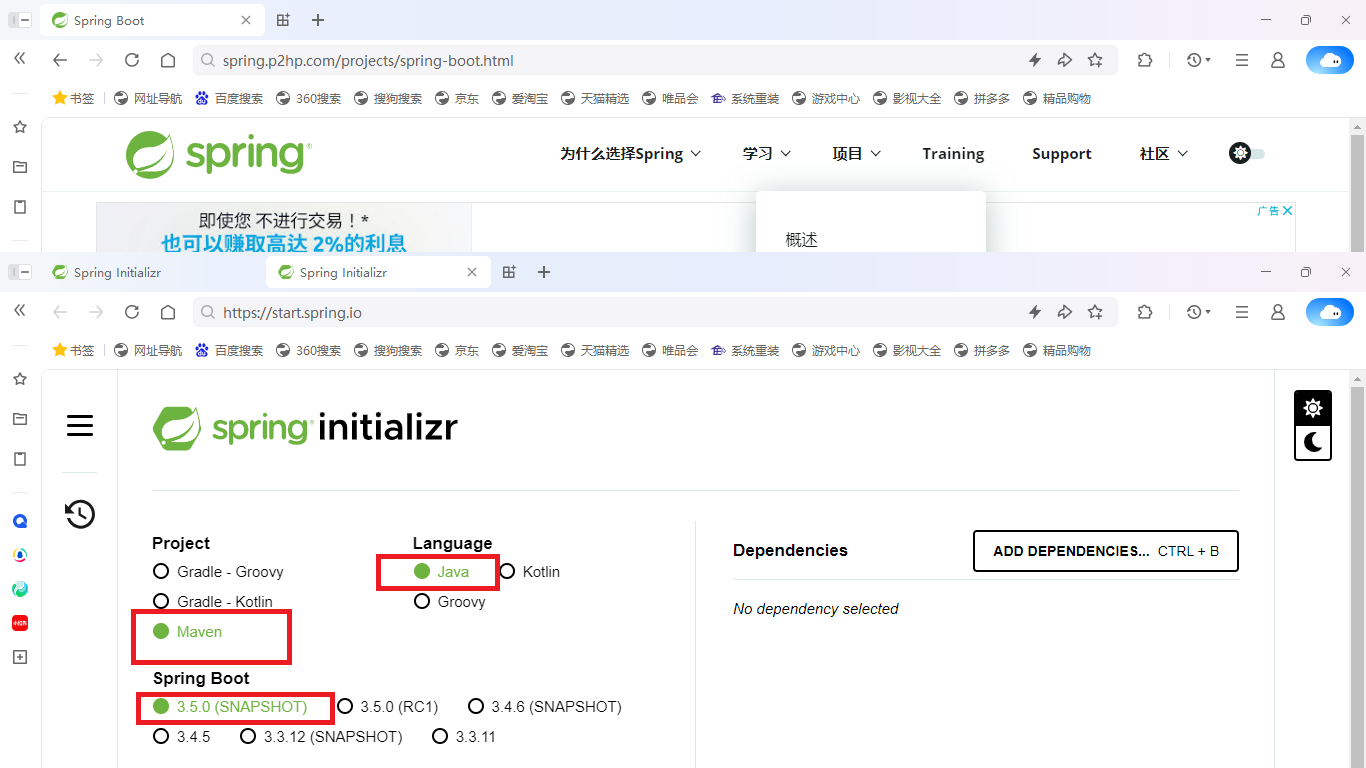Open history clock dropdown in Spring Boot window
Screen dimensions: 1366x768
[x=1198, y=60]
